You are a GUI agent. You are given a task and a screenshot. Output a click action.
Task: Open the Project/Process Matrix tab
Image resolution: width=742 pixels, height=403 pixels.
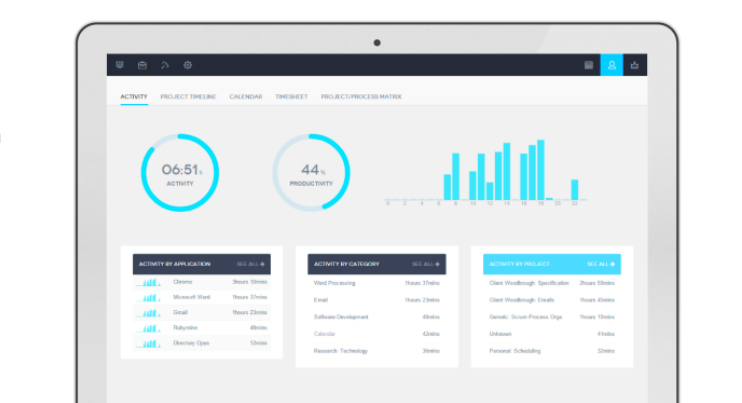pos(361,97)
